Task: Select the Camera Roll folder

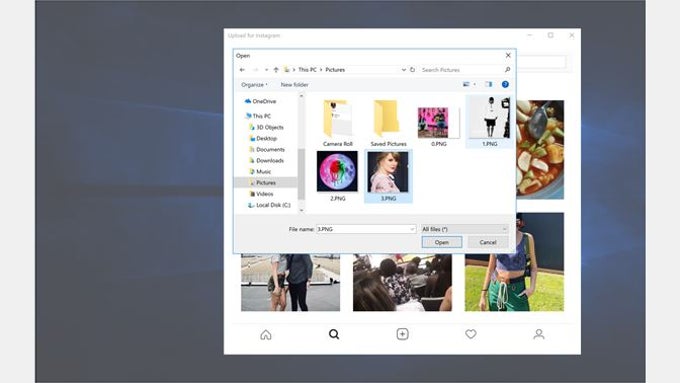Action: (x=337, y=123)
